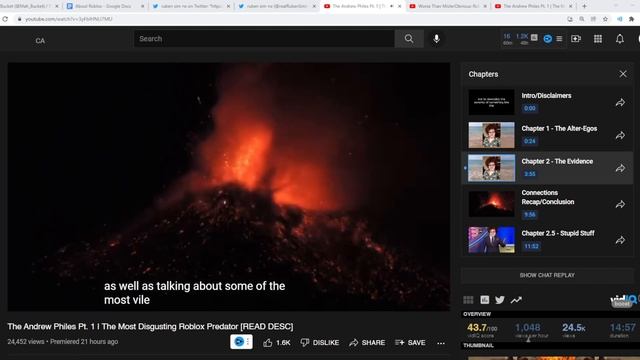Click the SAVE button
This screenshot has width=640, height=360.
point(410,343)
